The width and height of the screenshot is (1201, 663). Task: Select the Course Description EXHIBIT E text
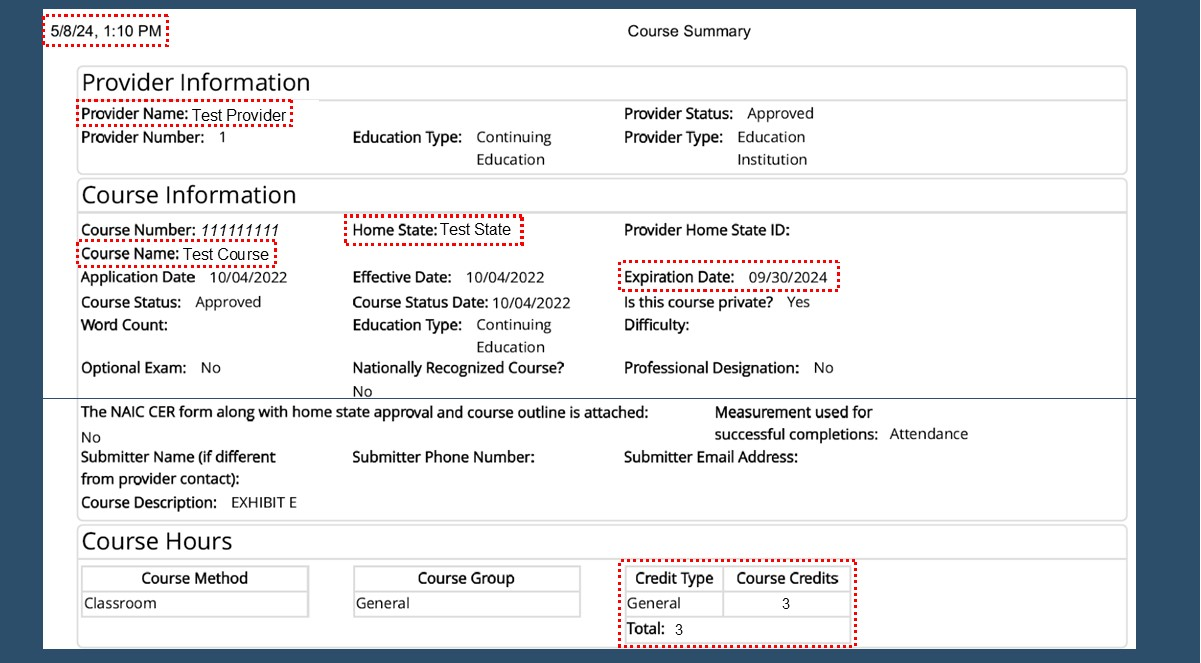pos(263,503)
